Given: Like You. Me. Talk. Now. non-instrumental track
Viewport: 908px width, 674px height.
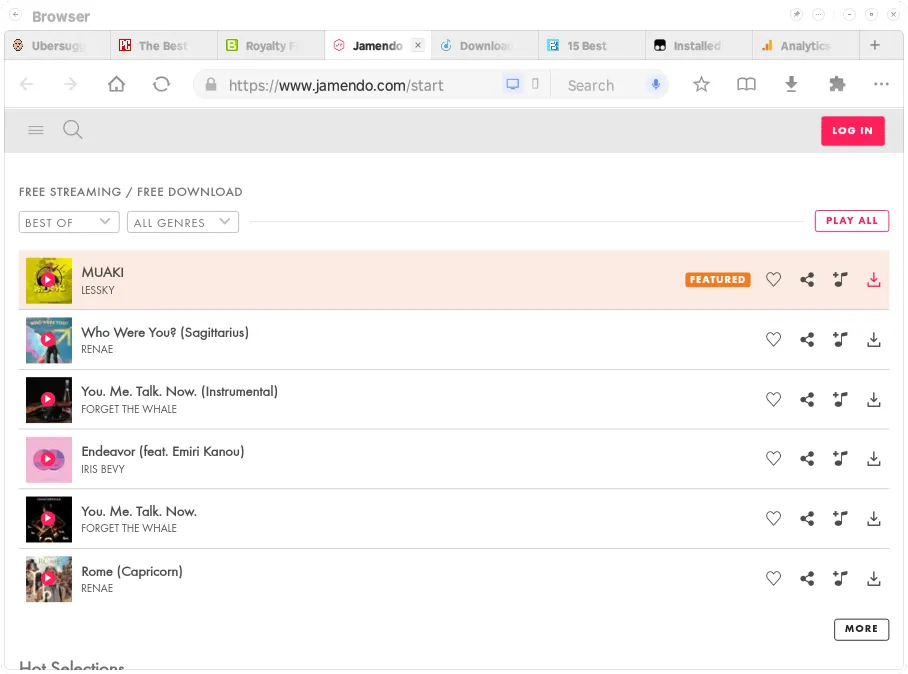Looking at the screenshot, I should pos(773,518).
